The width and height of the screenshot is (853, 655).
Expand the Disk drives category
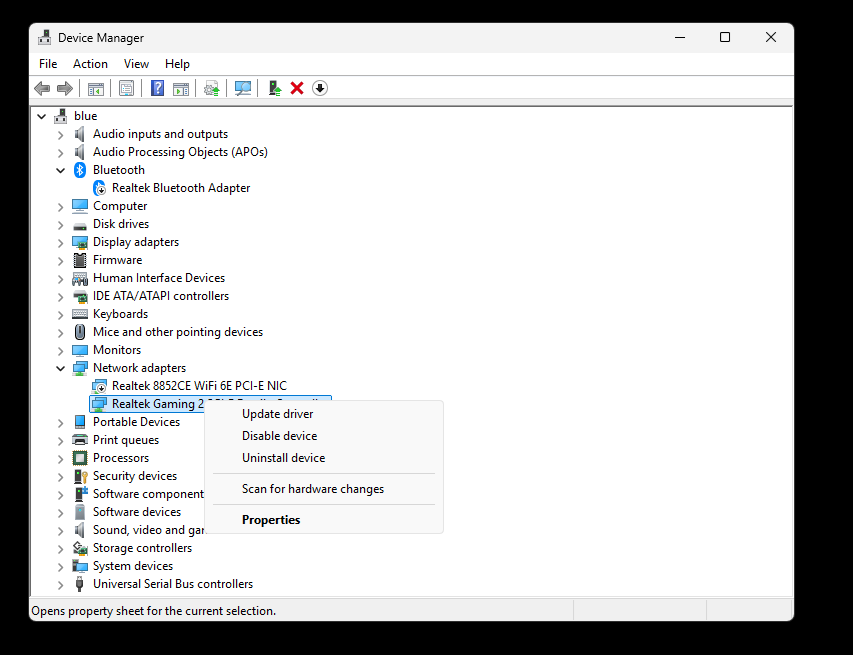[60, 224]
